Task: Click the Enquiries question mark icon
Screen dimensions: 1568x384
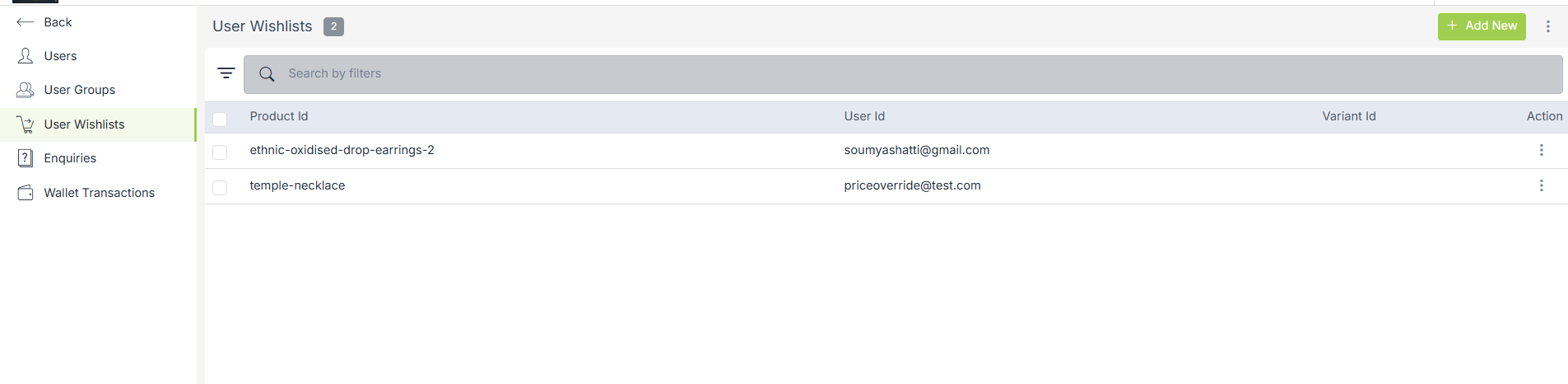Action: click(26, 158)
